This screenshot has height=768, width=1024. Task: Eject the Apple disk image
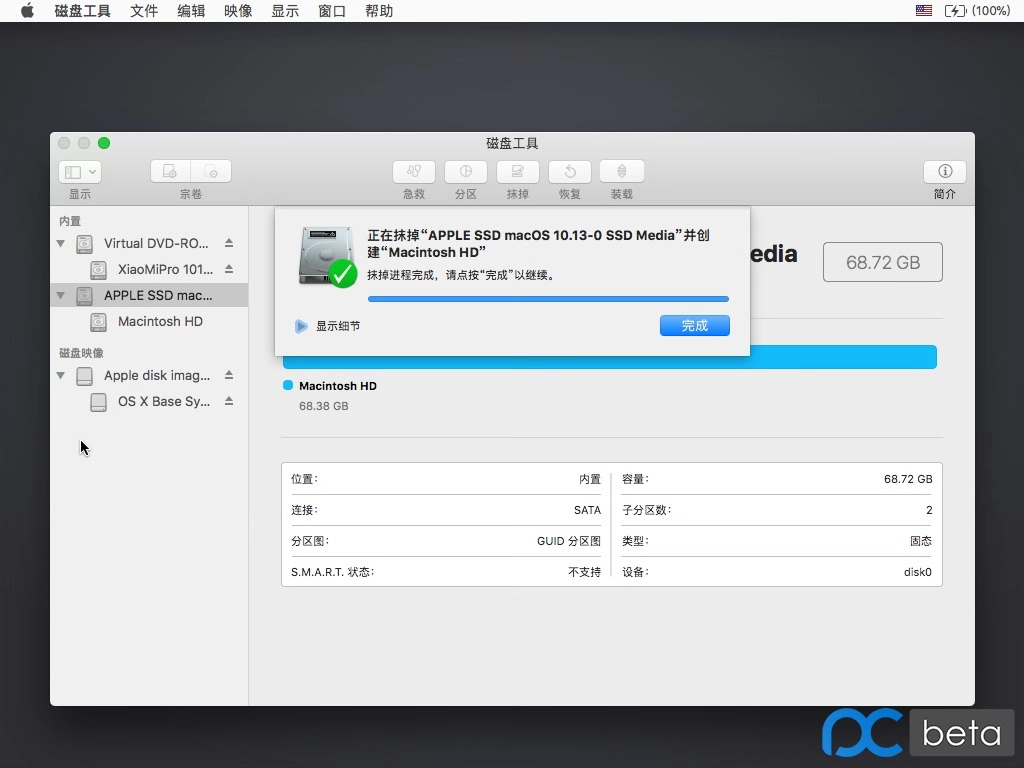(229, 376)
